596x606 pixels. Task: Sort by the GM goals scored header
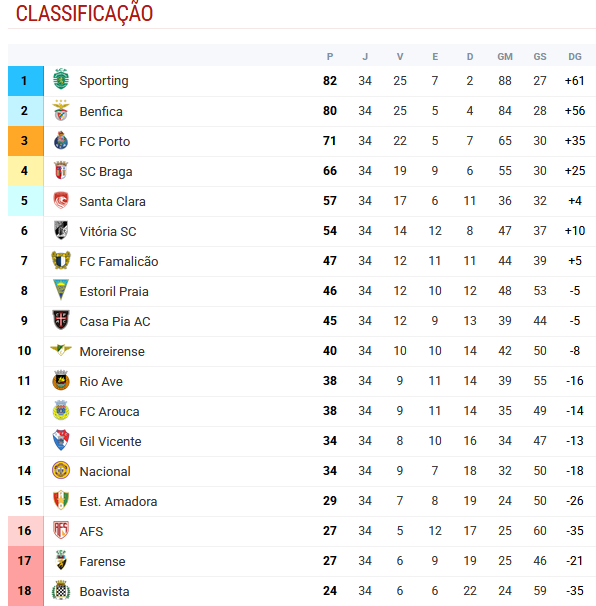click(x=505, y=57)
